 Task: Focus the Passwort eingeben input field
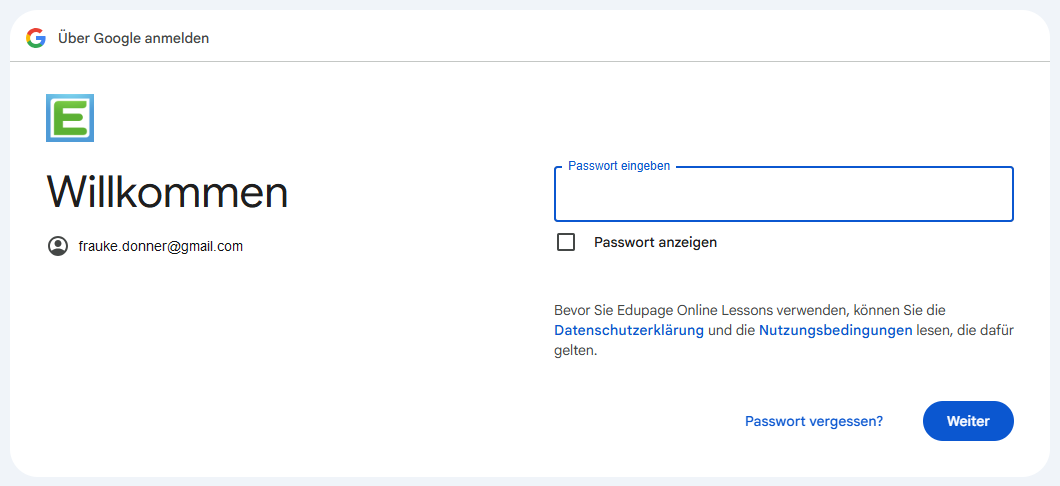click(x=784, y=194)
